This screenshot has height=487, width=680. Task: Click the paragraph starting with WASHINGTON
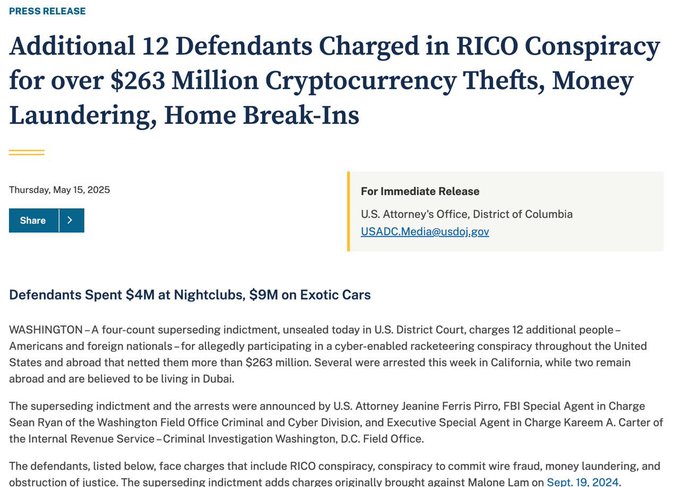coord(328,354)
